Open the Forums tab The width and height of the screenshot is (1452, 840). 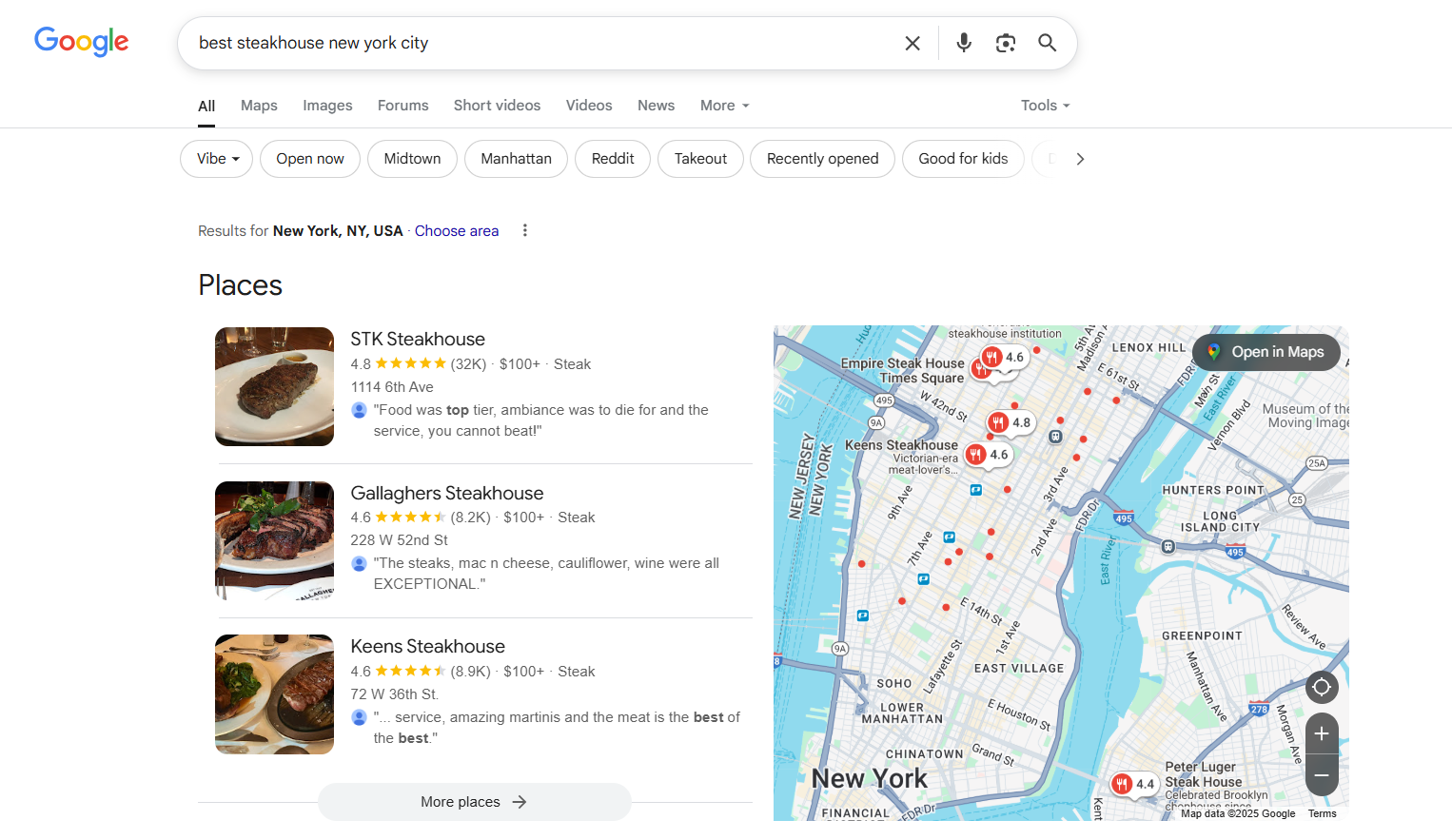[403, 106]
